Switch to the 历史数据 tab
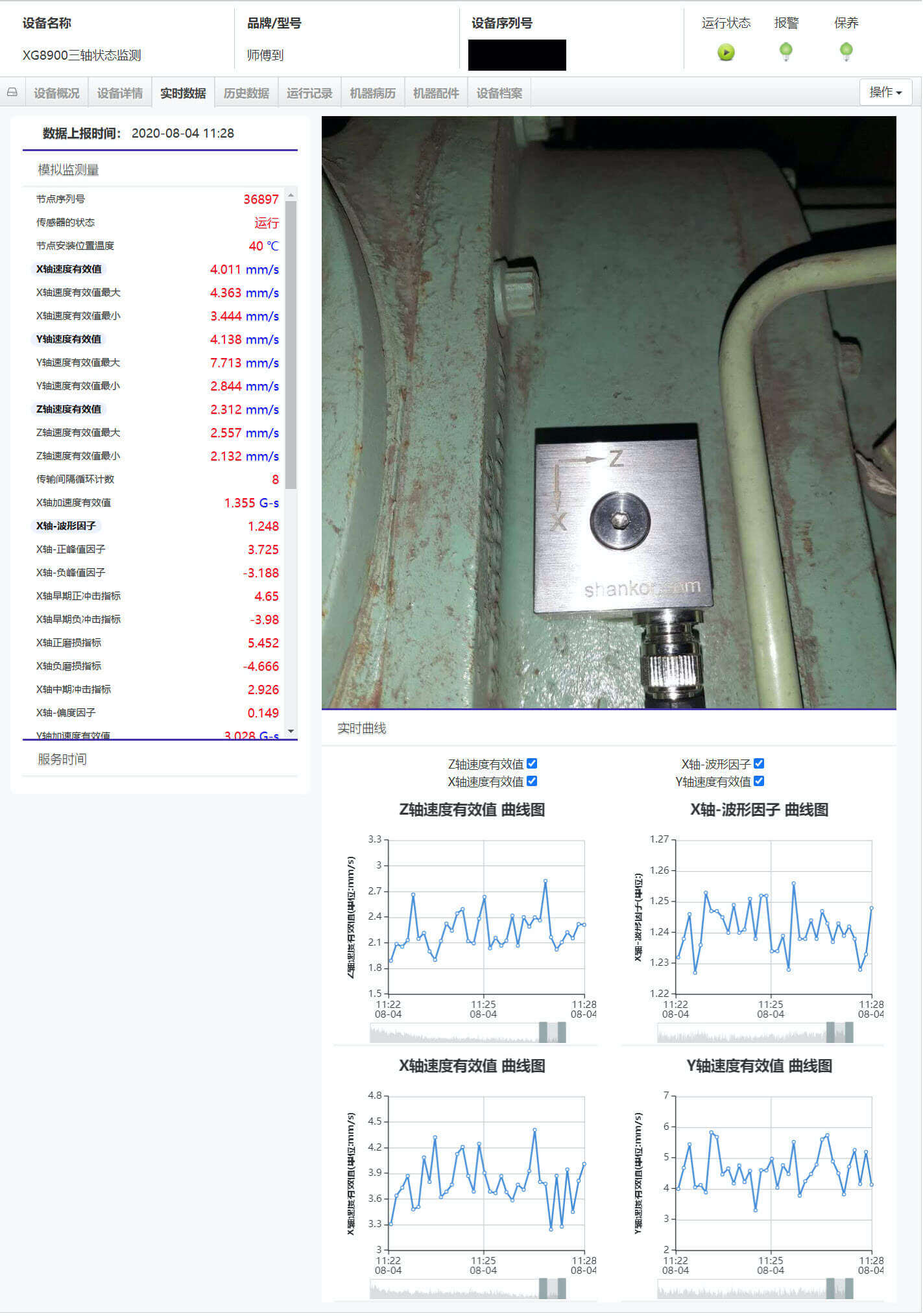This screenshot has height=1316, width=923. point(246,93)
